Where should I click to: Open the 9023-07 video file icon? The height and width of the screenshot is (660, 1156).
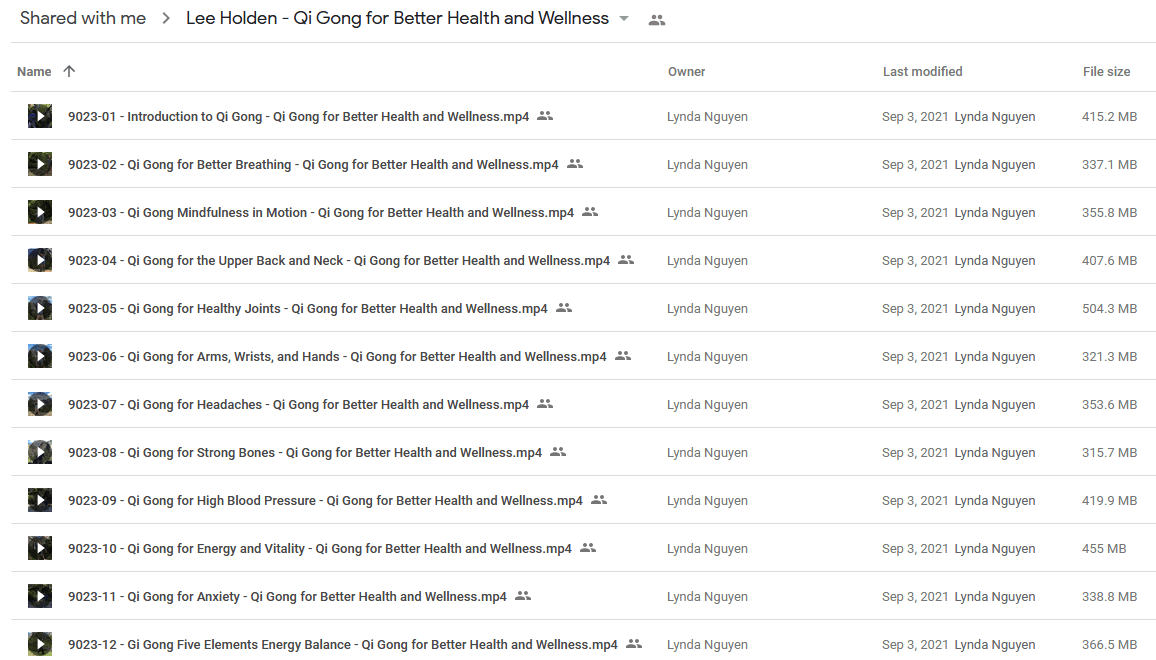point(40,404)
